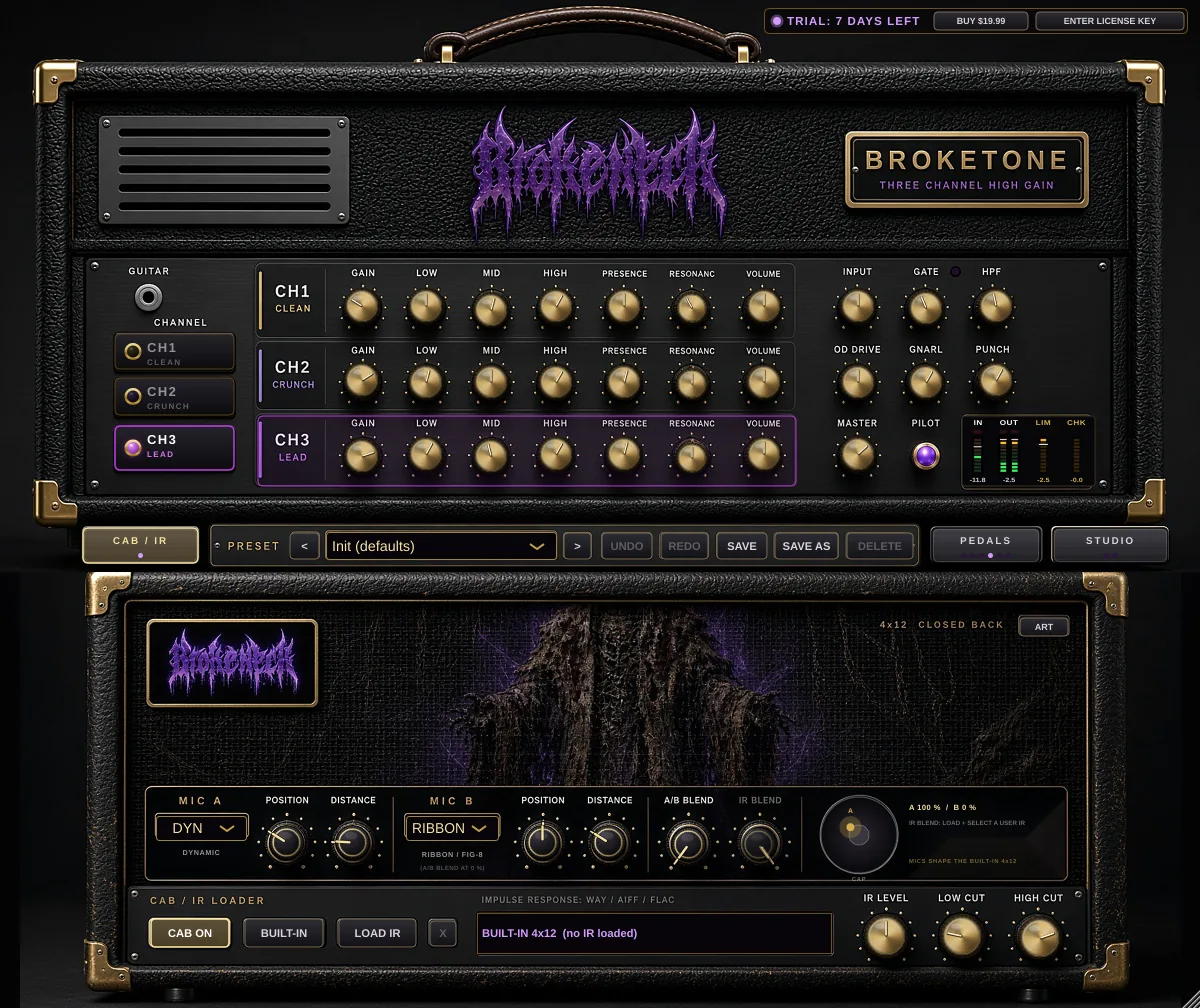The image size is (1200, 1008).
Task: Click the CH2 Crunch LOW knob
Action: point(427,382)
